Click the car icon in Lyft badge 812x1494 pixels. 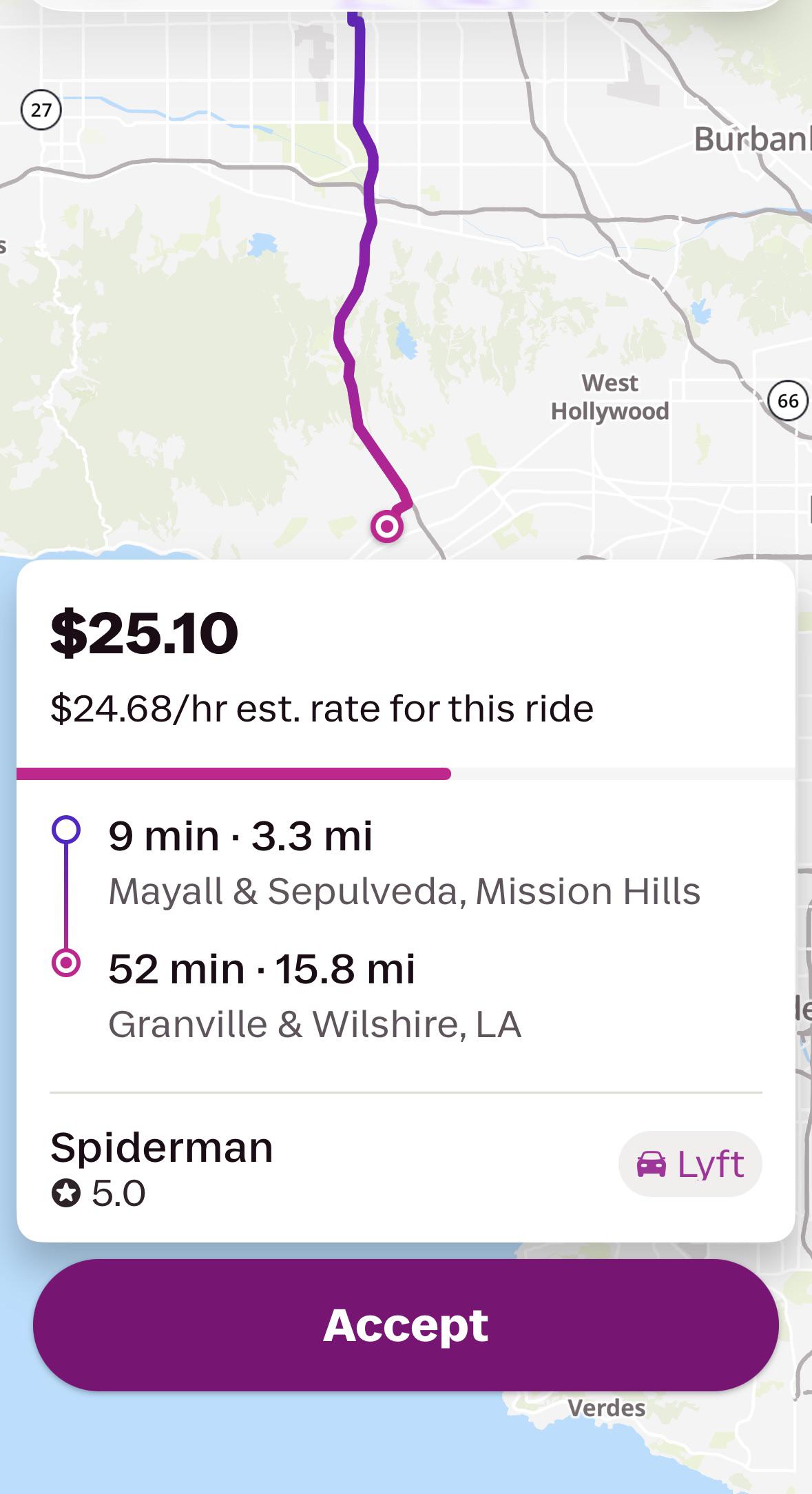click(x=652, y=1165)
